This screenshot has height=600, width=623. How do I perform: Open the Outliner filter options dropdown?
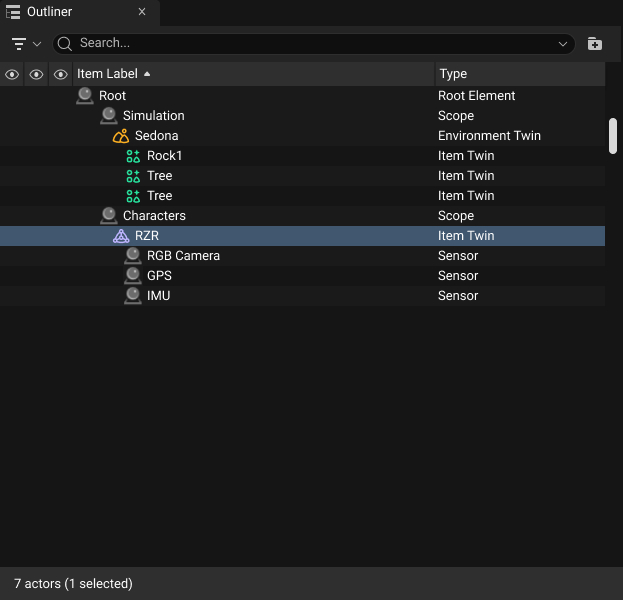pos(26,44)
